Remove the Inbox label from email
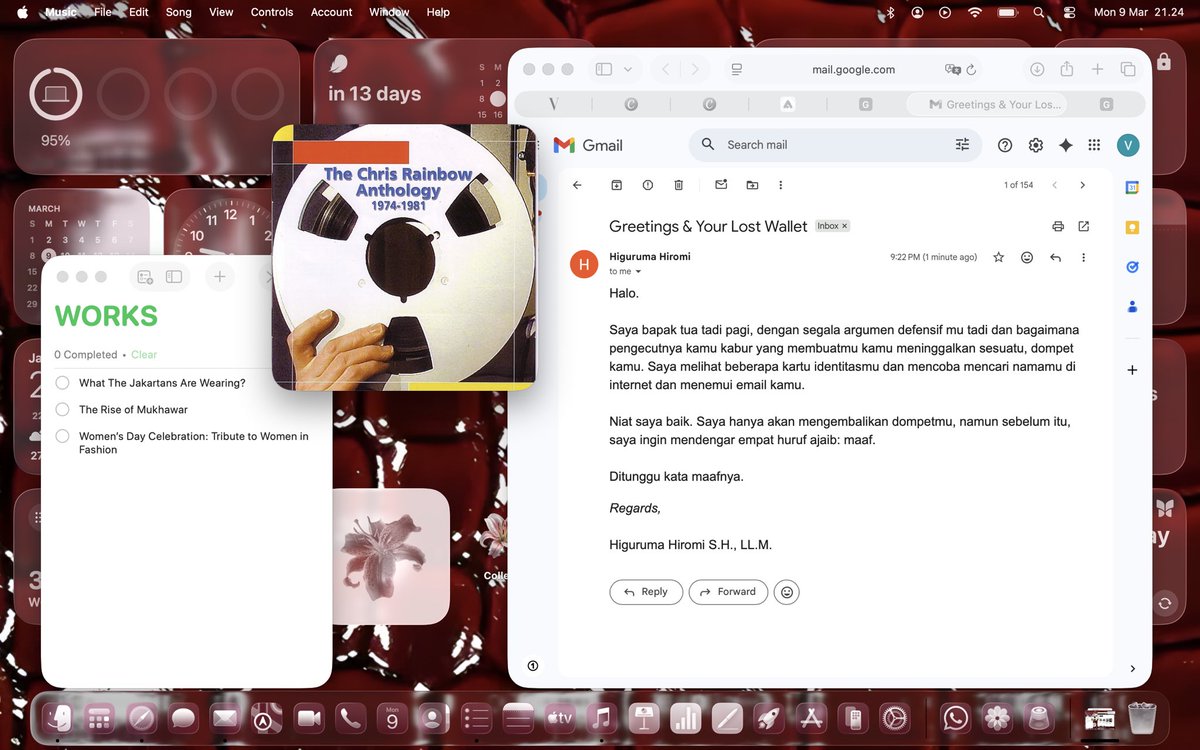Screen dimensions: 1200x750 click(x=844, y=226)
